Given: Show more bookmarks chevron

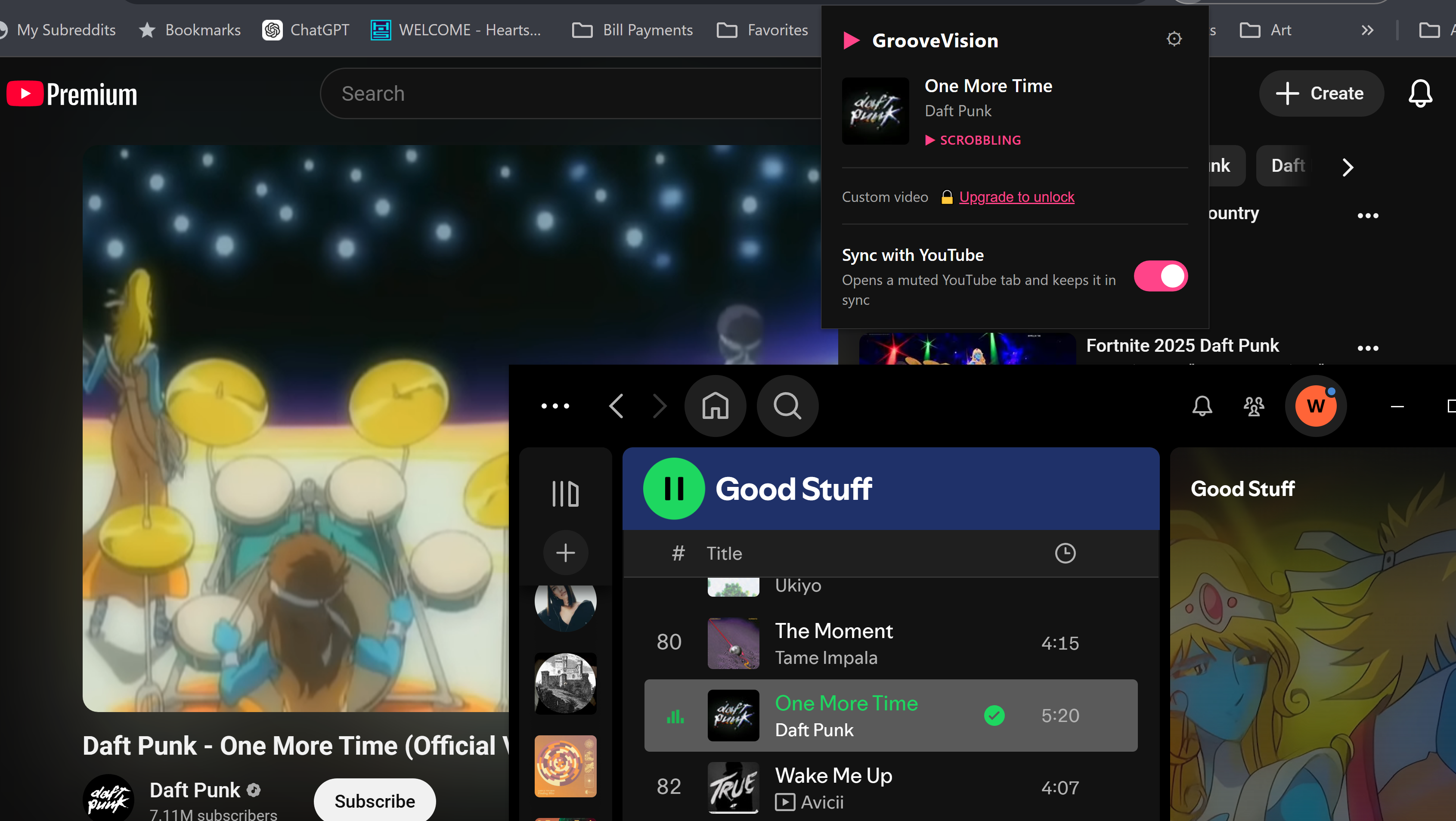Looking at the screenshot, I should 1367,30.
